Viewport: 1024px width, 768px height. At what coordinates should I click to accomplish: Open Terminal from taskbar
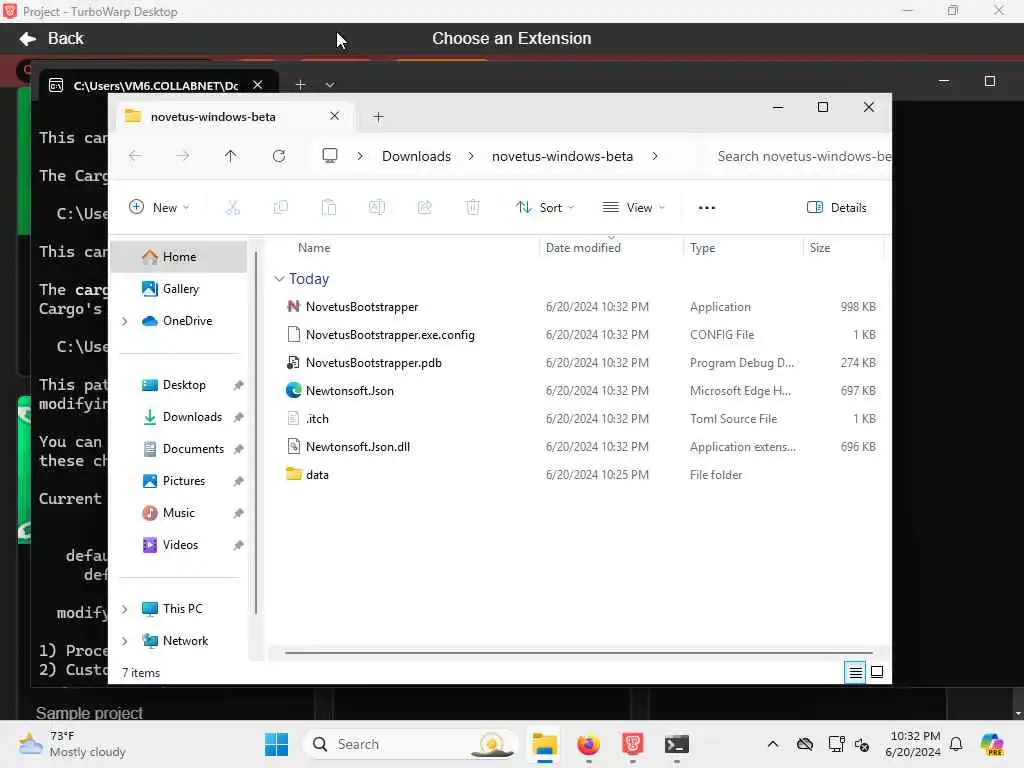point(677,744)
